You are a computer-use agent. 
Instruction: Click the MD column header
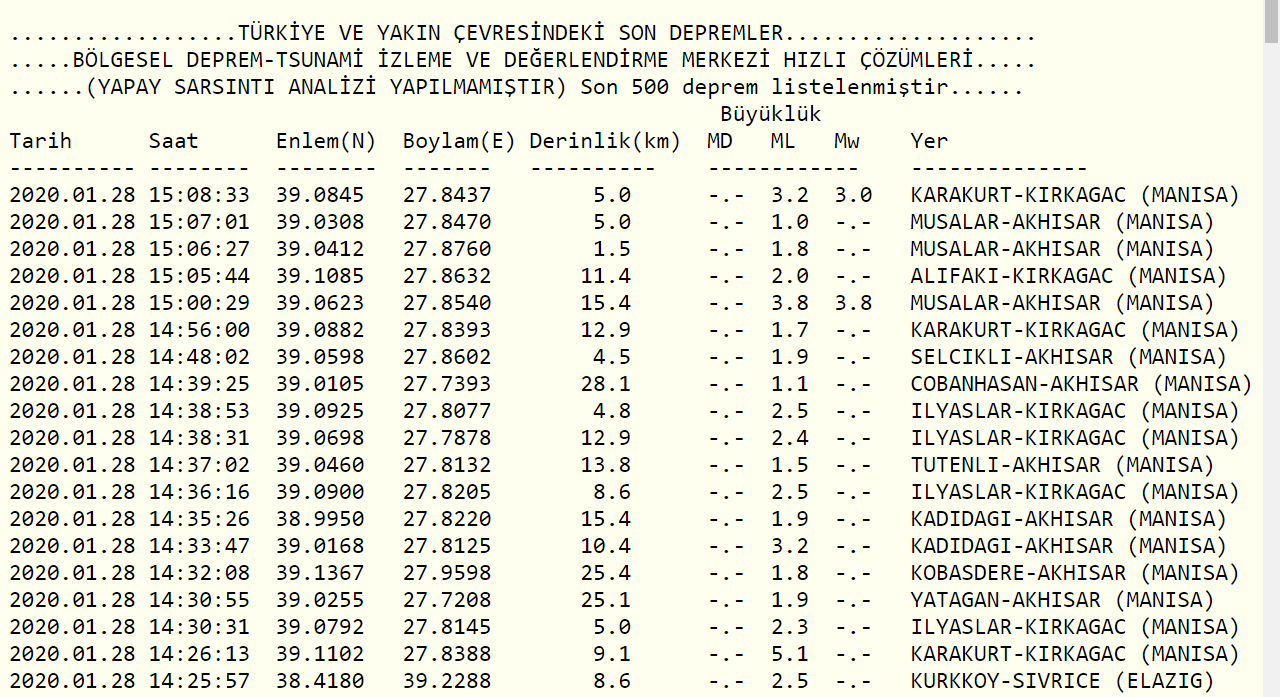(719, 141)
